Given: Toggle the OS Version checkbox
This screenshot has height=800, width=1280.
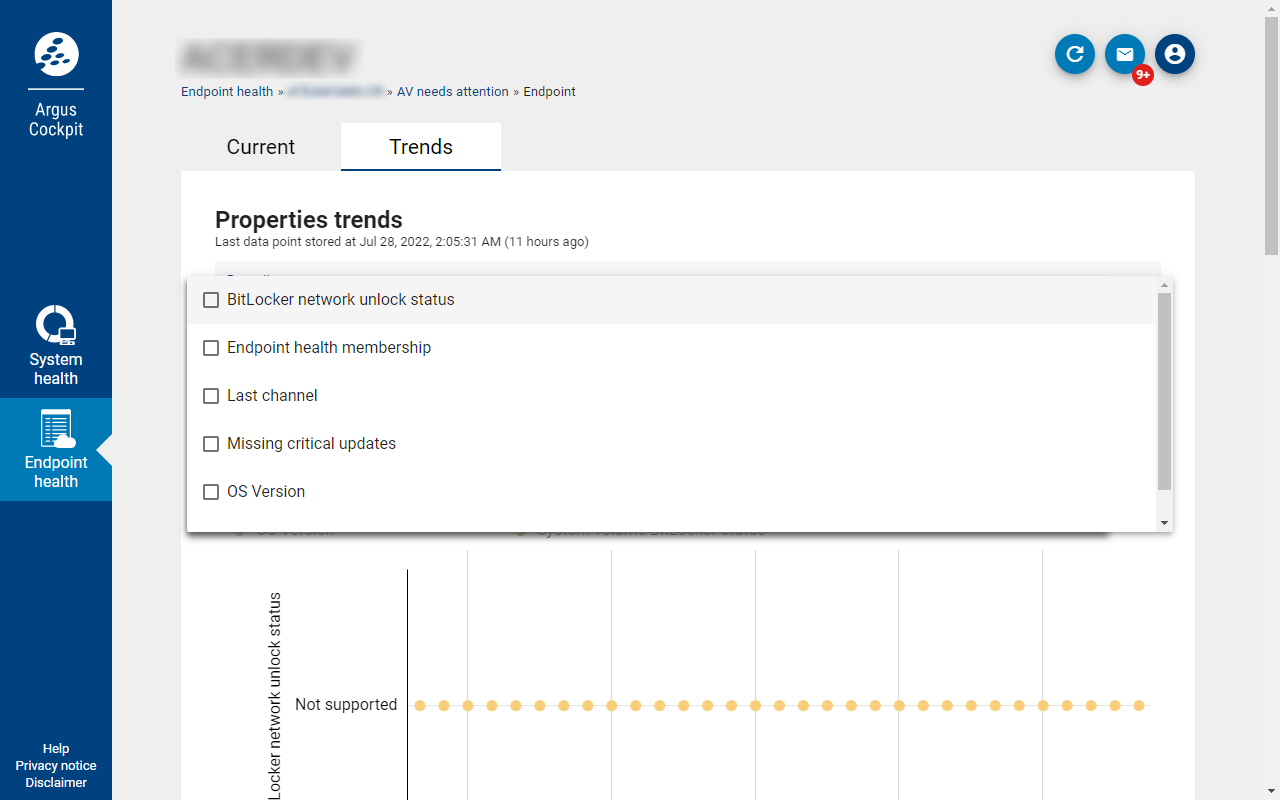Looking at the screenshot, I should point(211,492).
